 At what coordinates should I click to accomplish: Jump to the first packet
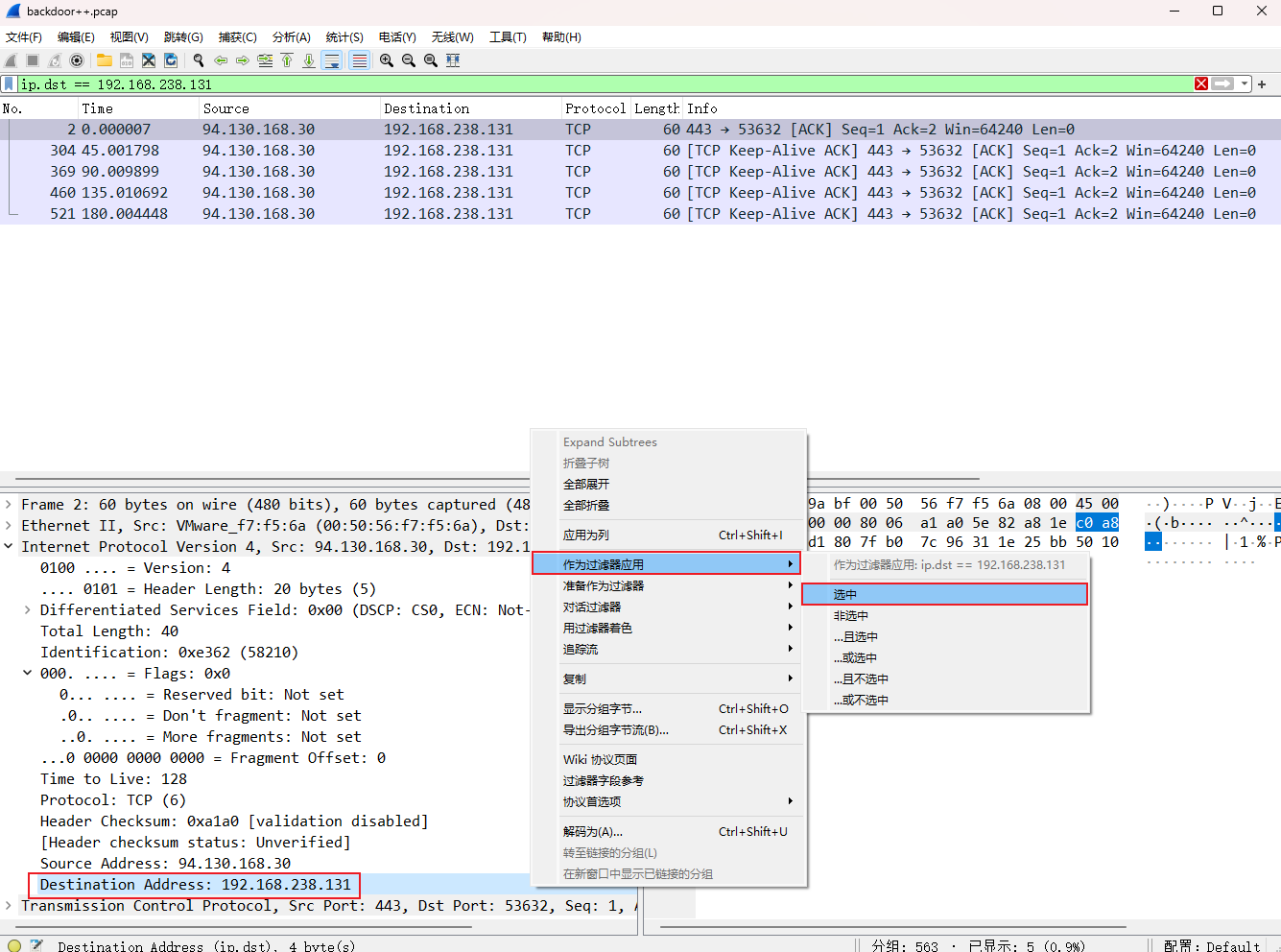tap(287, 59)
